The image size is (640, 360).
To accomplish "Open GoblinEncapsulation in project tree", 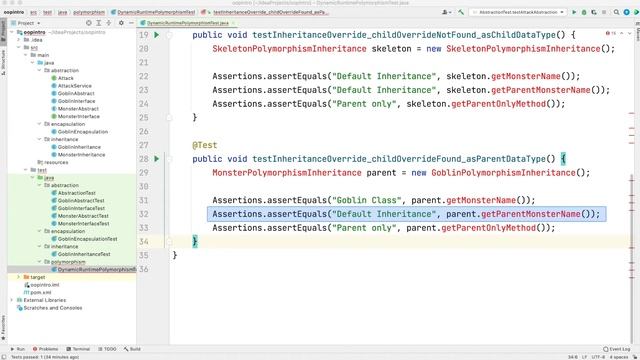I will (x=80, y=132).
